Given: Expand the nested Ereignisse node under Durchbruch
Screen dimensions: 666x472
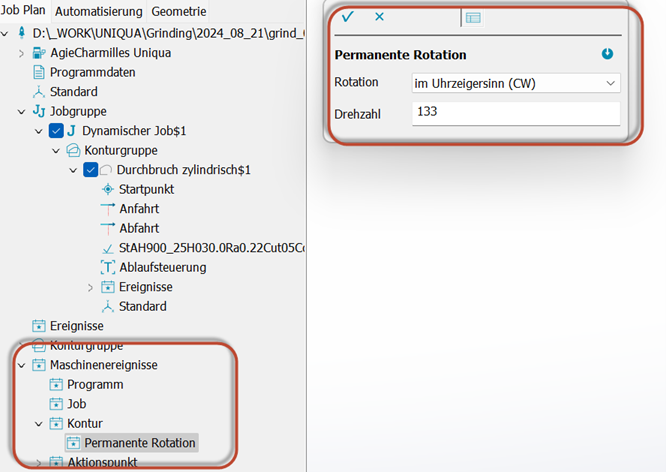Looking at the screenshot, I should click(x=91, y=287).
